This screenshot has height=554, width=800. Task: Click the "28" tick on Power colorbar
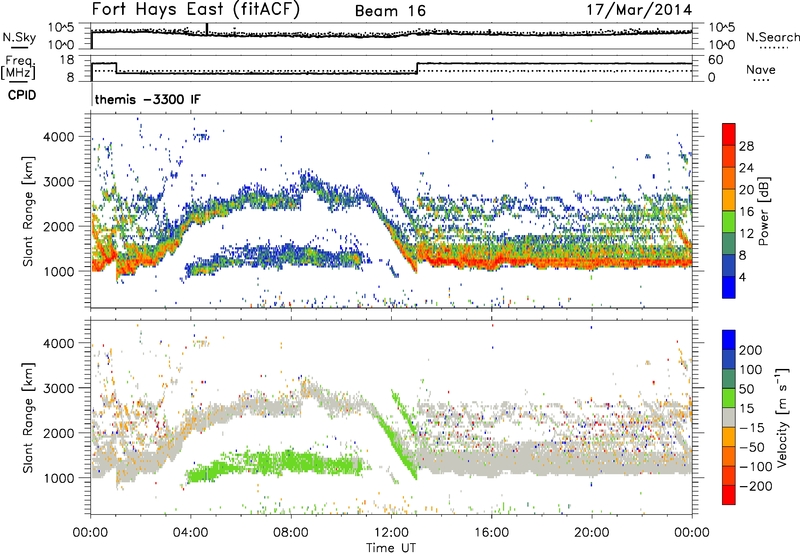click(x=746, y=146)
